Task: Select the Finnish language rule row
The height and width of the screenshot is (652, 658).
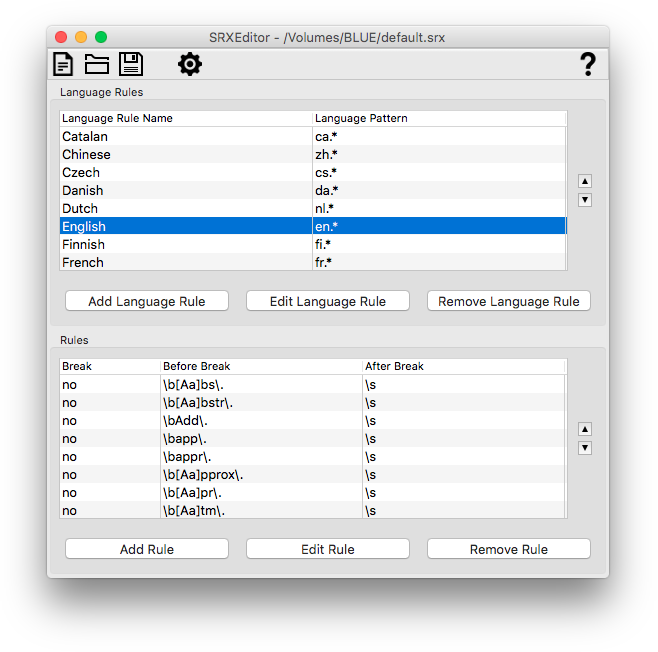Action: [313, 244]
